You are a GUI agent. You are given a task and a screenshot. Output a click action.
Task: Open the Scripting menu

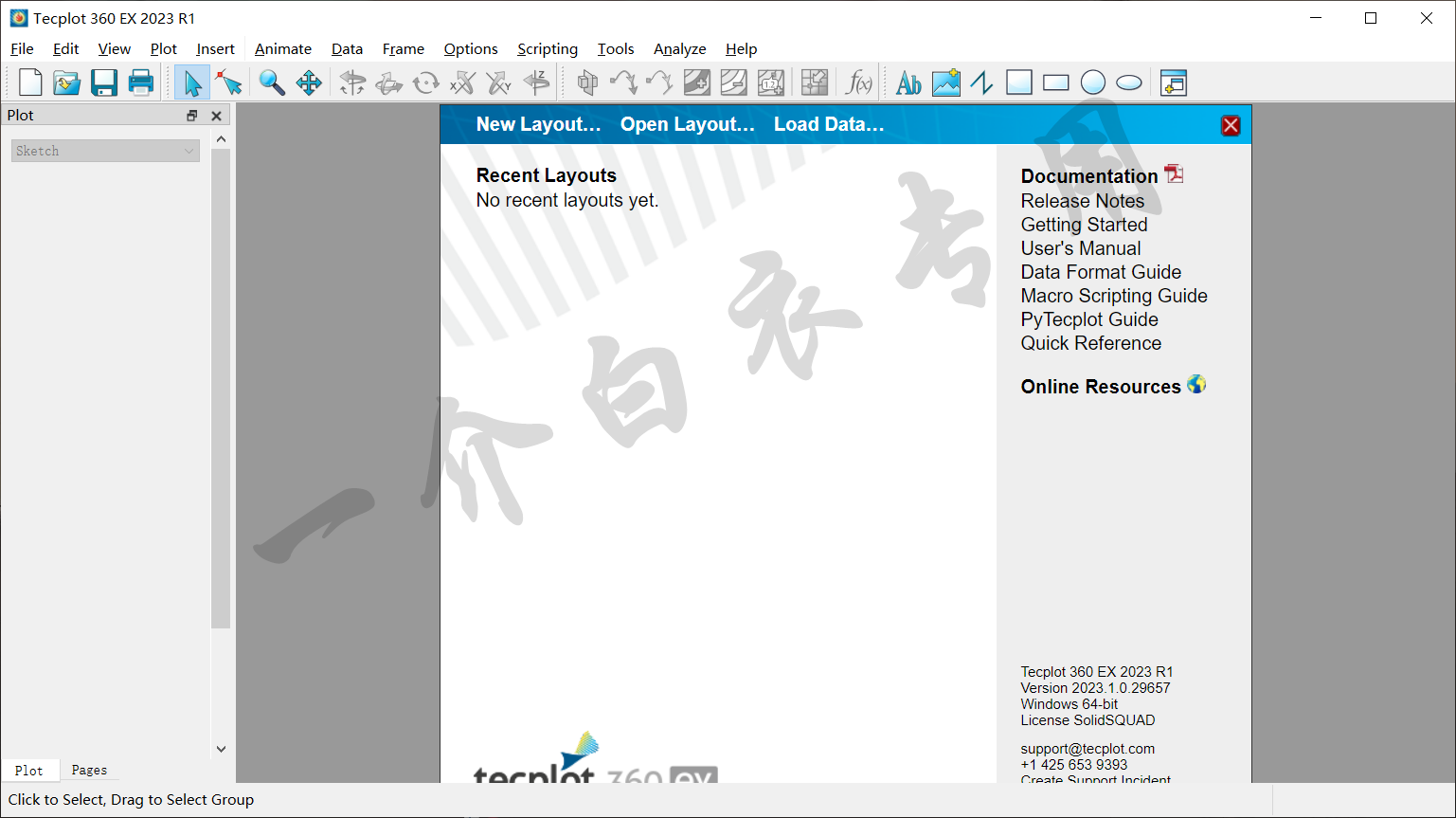(x=548, y=49)
